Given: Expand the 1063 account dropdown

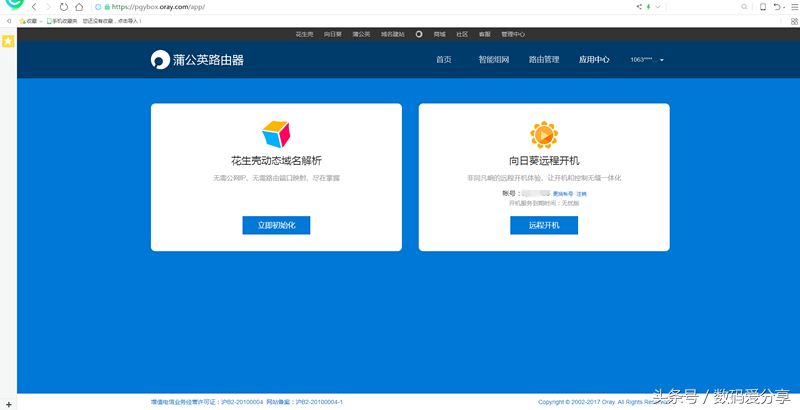Looking at the screenshot, I should point(647,60).
